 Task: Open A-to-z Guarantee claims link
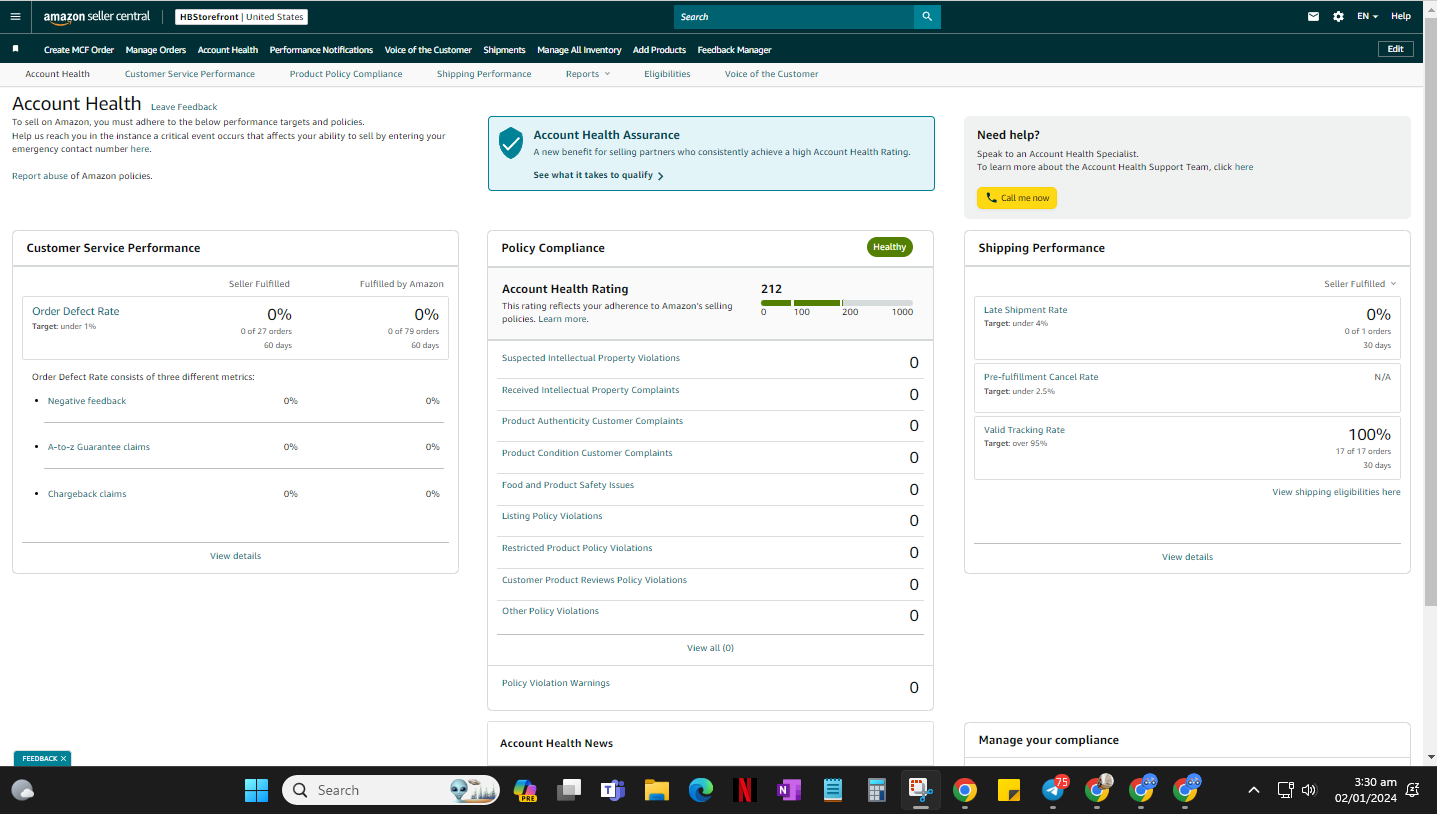(x=99, y=447)
